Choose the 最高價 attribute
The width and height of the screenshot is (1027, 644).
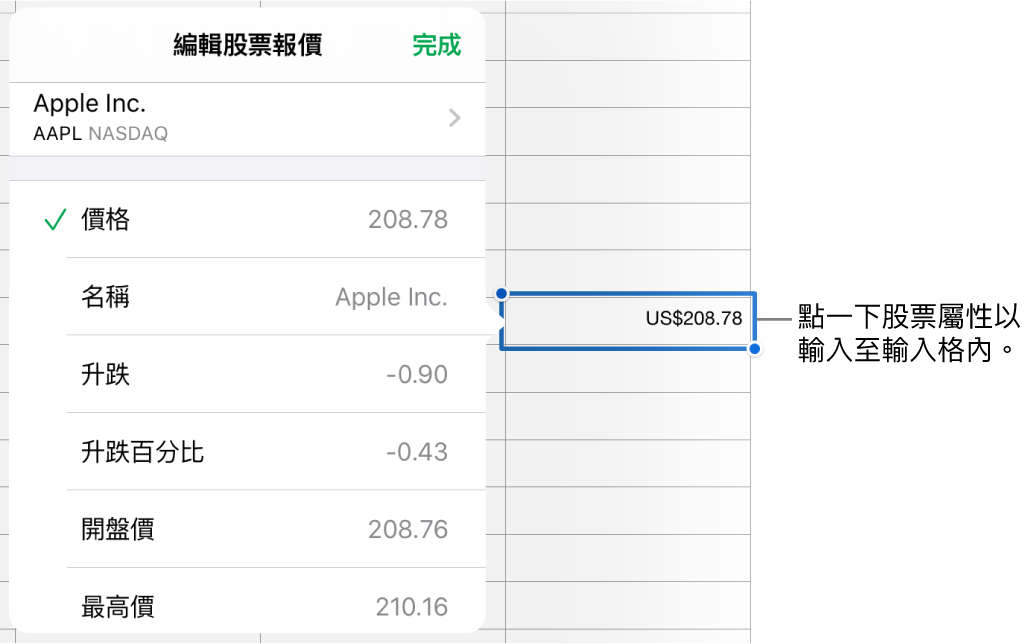coord(115,606)
